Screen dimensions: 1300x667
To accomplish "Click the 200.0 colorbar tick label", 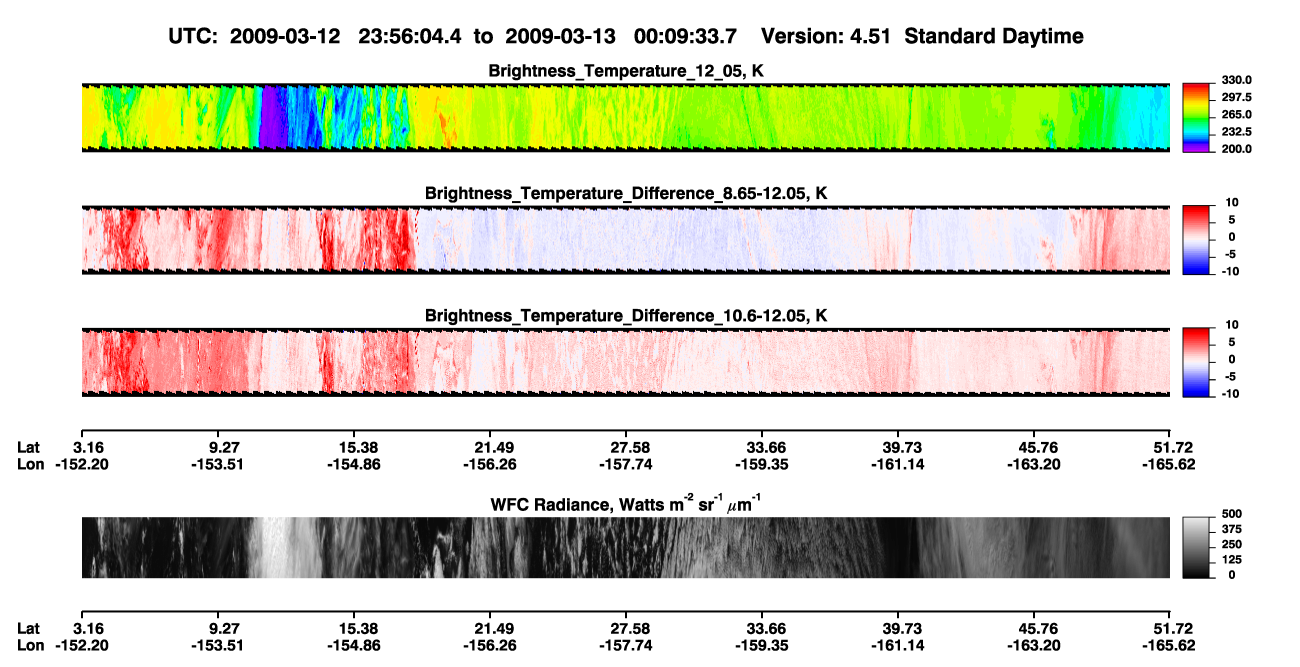I will point(1235,148).
